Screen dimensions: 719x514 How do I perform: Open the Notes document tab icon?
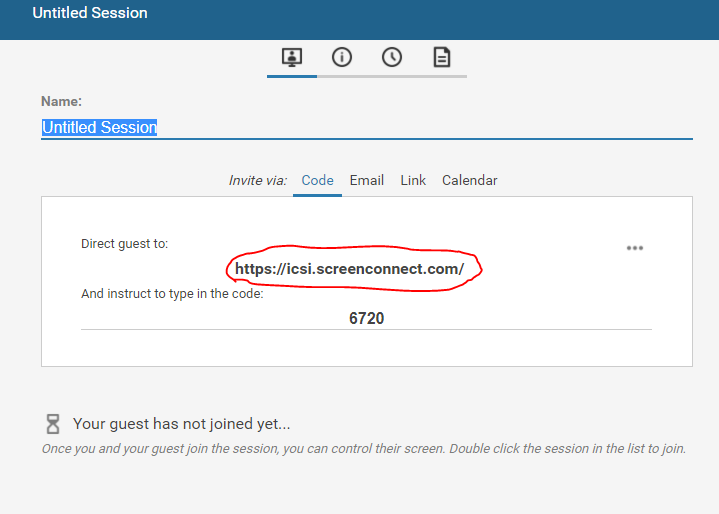(x=442, y=57)
